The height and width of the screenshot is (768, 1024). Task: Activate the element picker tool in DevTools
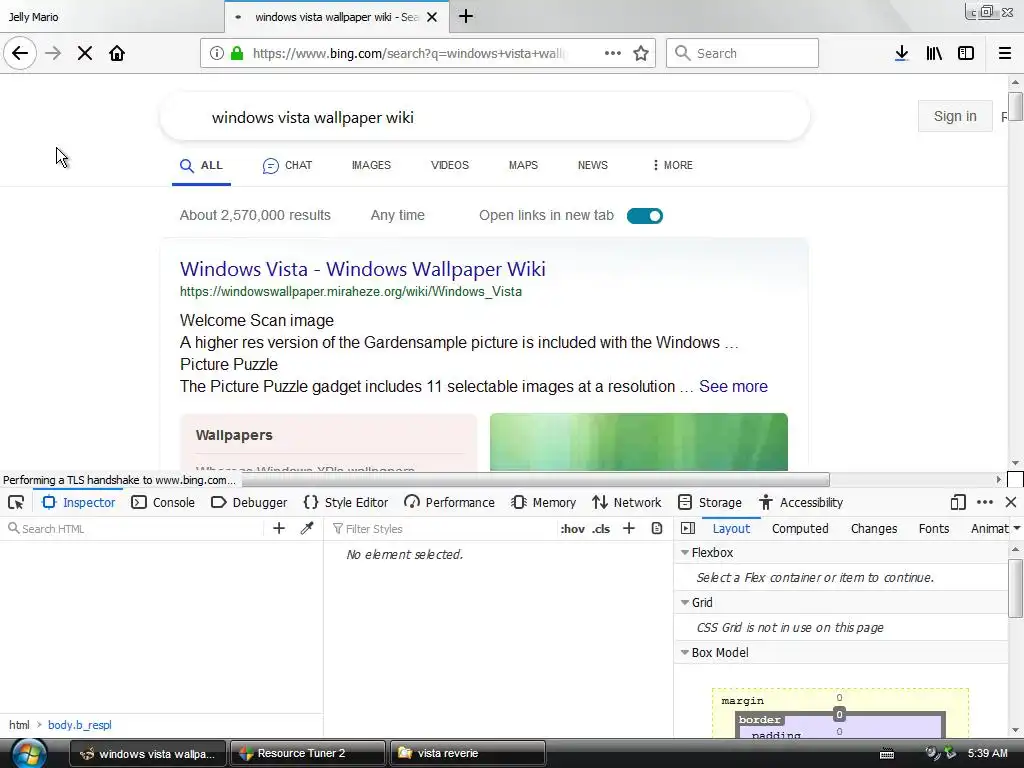tap(16, 502)
